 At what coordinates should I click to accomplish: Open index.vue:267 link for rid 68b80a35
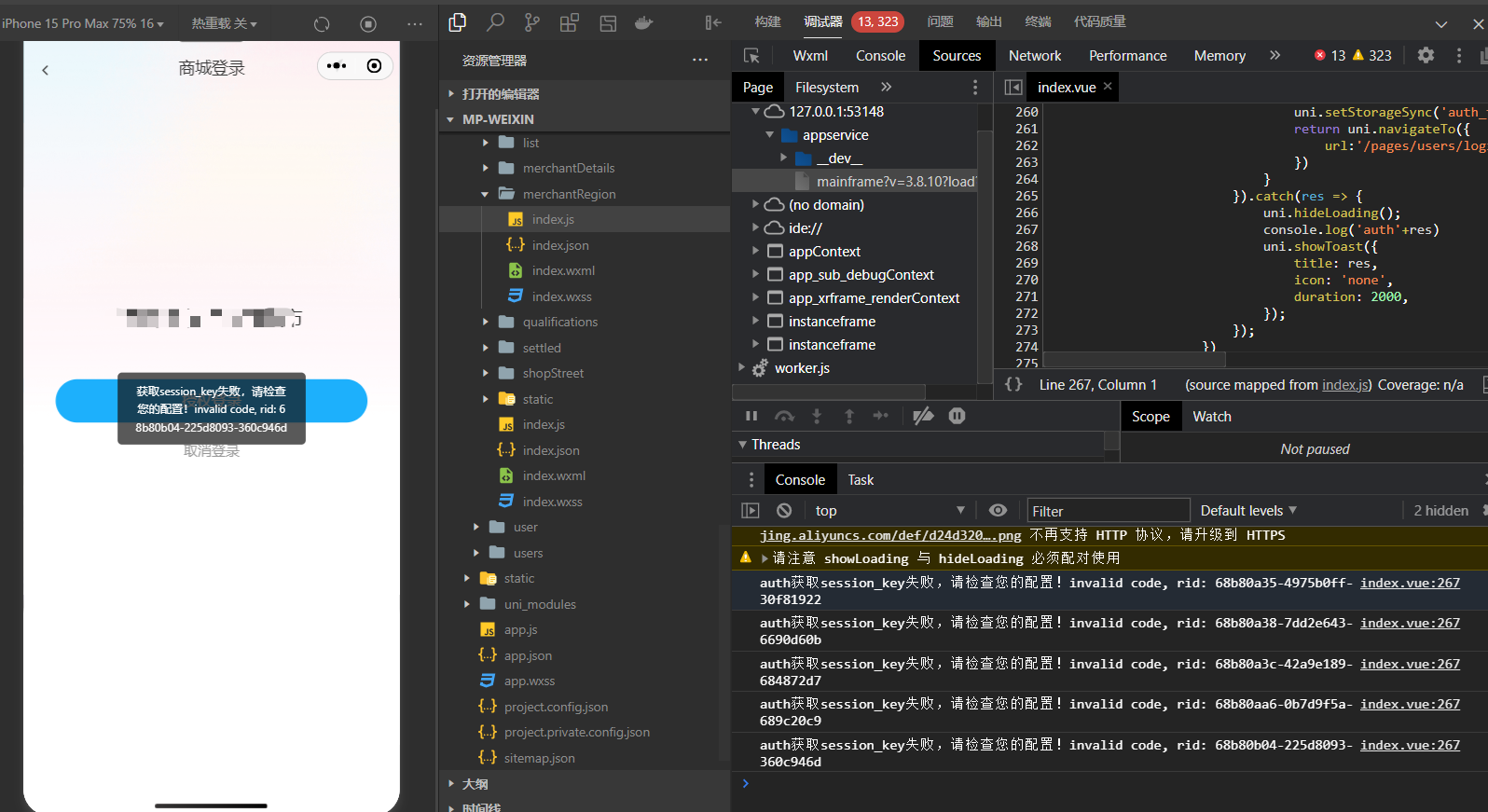(x=1410, y=583)
